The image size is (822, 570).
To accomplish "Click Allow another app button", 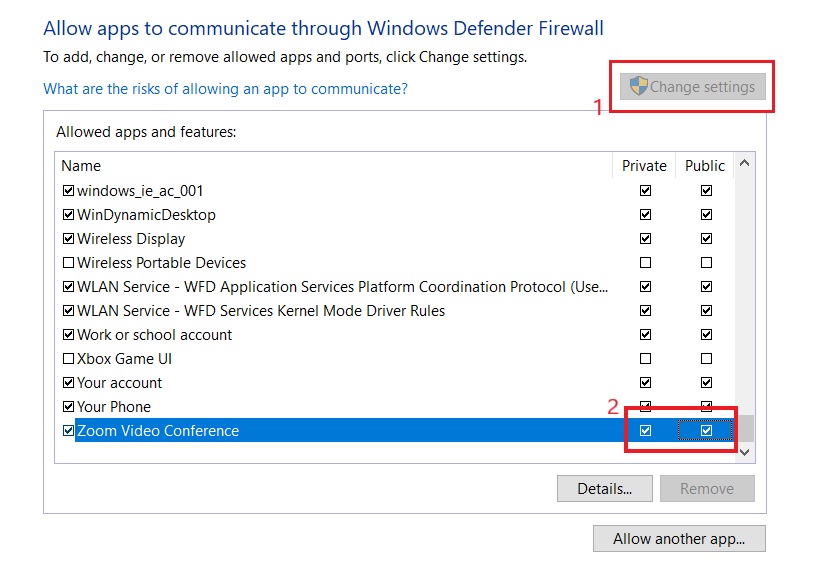I will point(679,539).
